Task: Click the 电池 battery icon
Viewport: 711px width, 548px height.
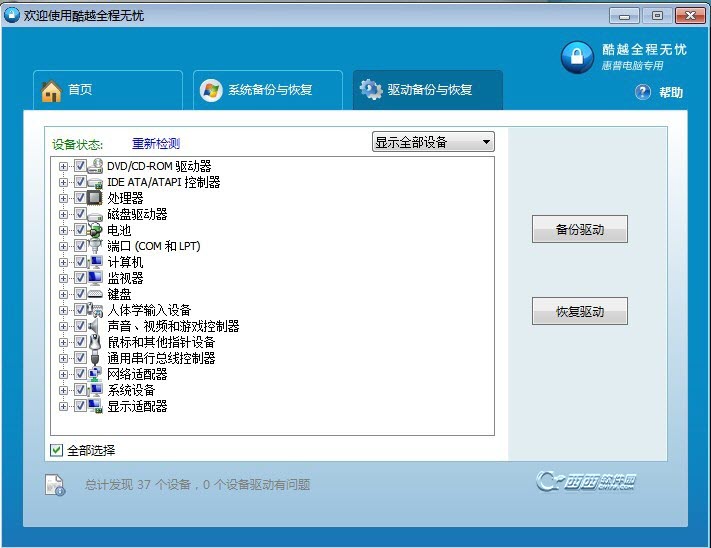Action: [x=95, y=230]
